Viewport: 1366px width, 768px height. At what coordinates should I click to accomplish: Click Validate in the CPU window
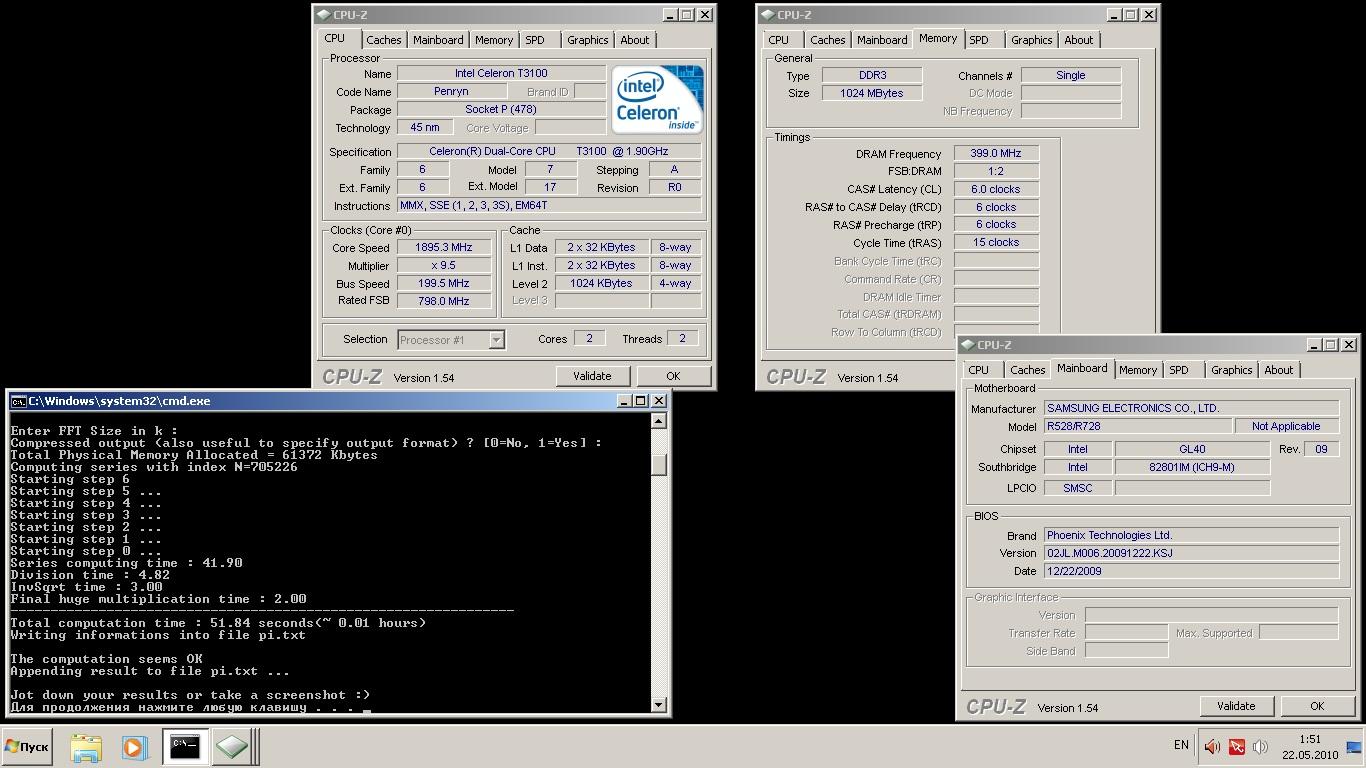pos(592,376)
